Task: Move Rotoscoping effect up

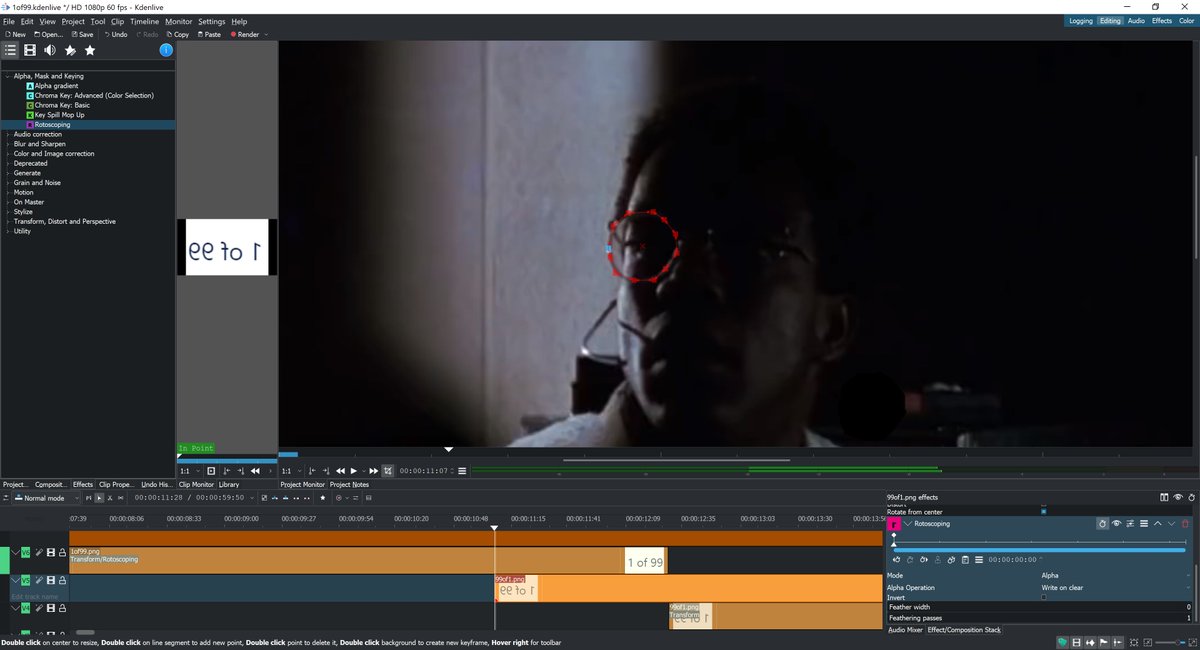Action: 1158,524
